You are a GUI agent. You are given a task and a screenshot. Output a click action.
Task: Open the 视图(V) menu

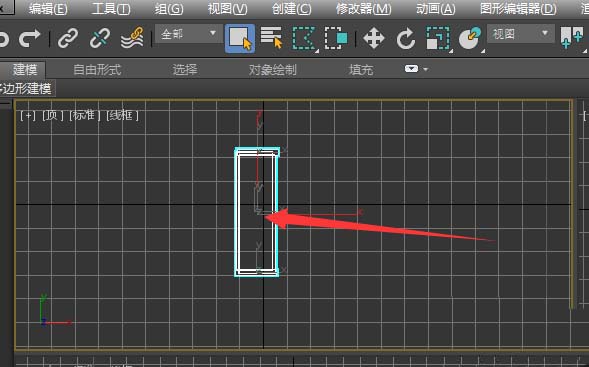(x=228, y=8)
